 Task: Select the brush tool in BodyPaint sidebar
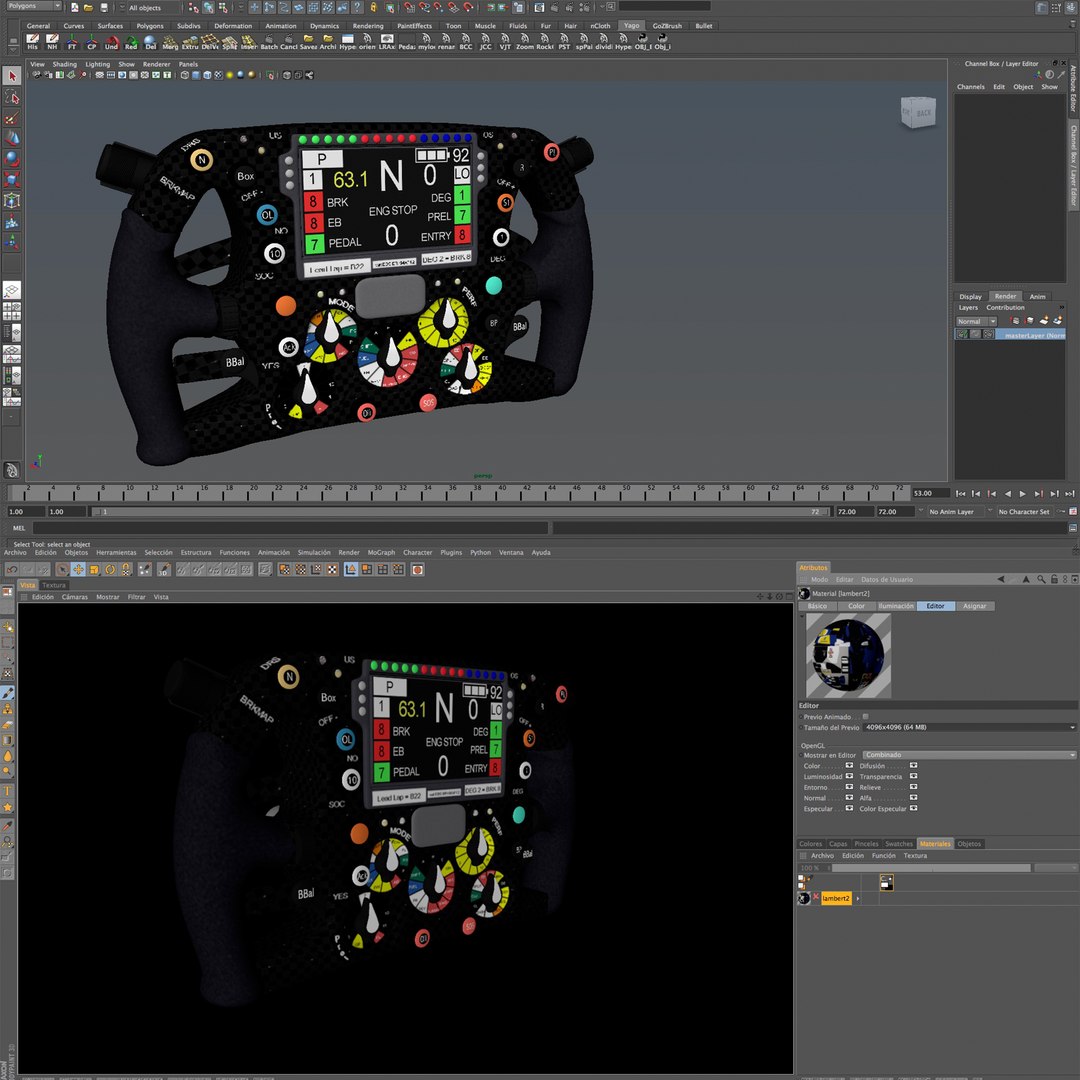click(x=8, y=693)
